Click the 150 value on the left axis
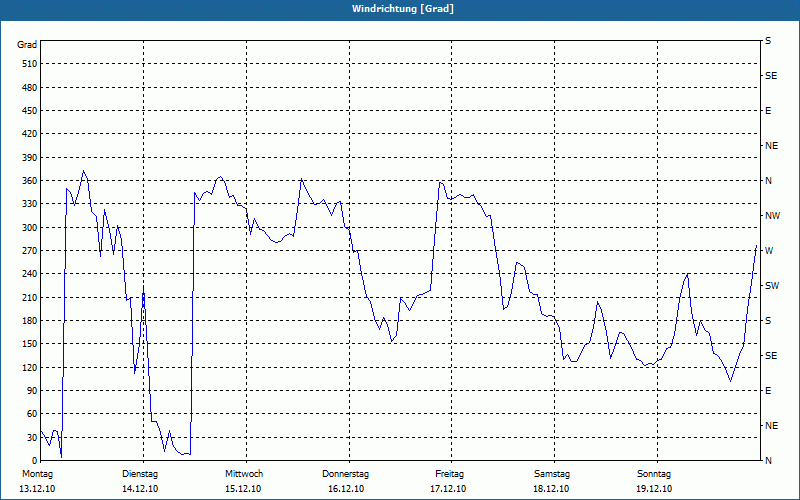The width and height of the screenshot is (800, 500). click(x=29, y=344)
